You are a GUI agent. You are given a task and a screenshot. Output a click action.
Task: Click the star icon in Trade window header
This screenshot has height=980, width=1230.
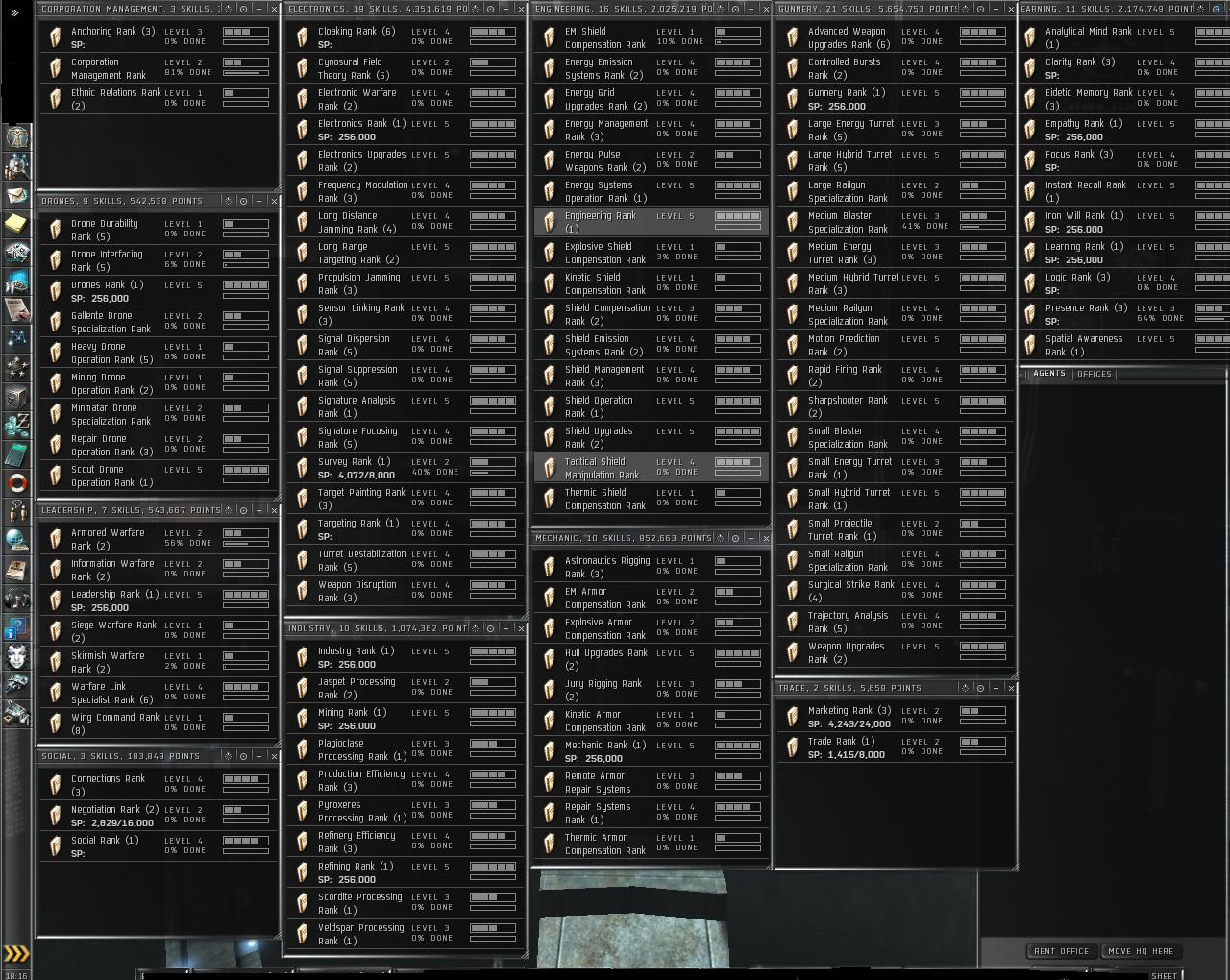964,688
